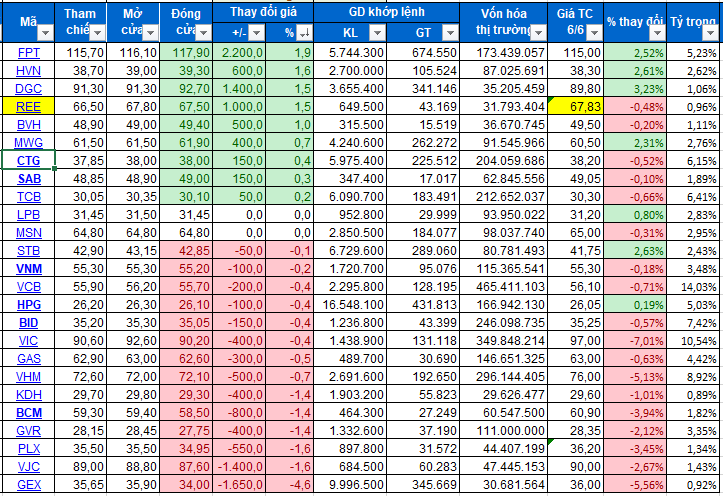Open the VCB ticker link
This screenshot has height=496, width=723.
pos(29,287)
